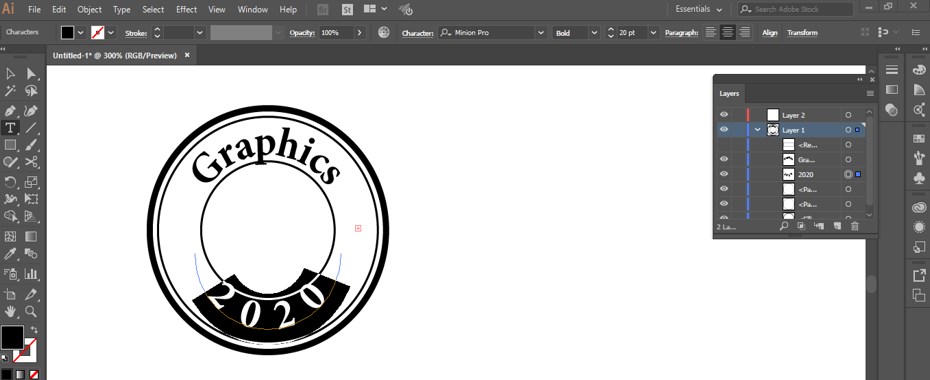The image size is (930, 380).
Task: Expand opacity slider arrow
Action: pos(359,33)
